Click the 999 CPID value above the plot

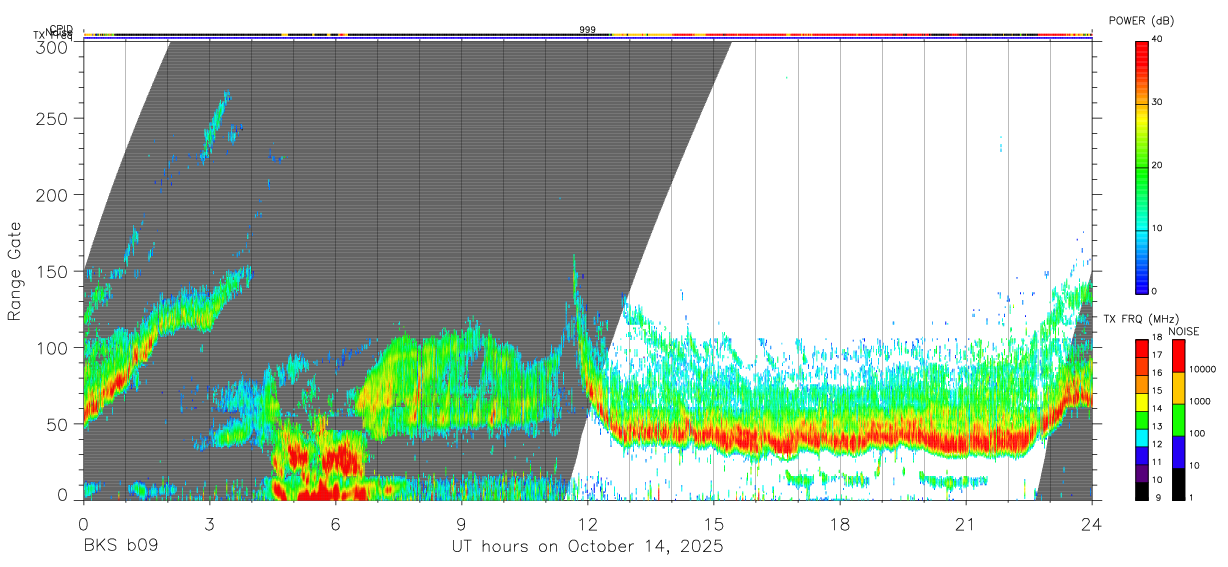pyautogui.click(x=587, y=30)
